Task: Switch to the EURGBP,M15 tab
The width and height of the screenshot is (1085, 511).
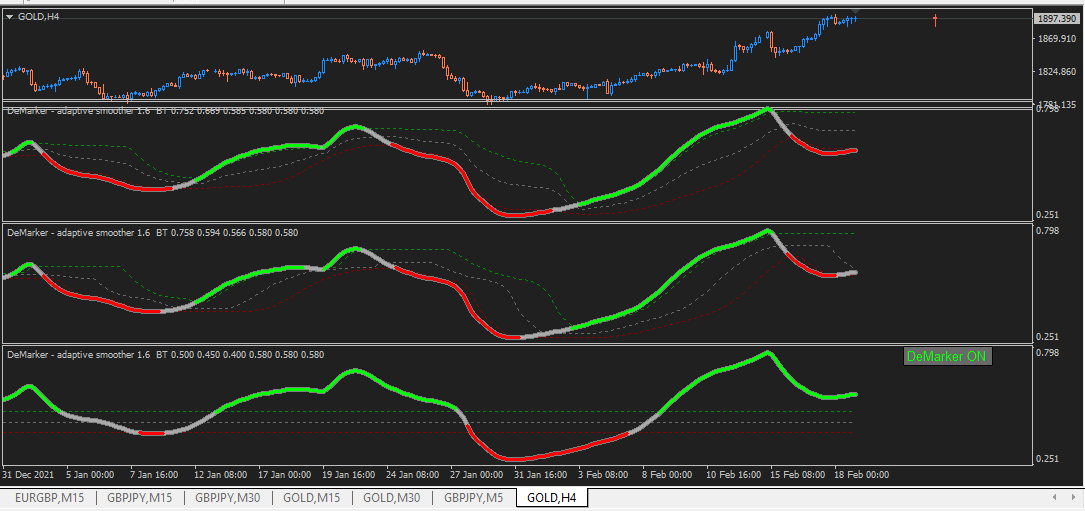Action: tap(50, 497)
